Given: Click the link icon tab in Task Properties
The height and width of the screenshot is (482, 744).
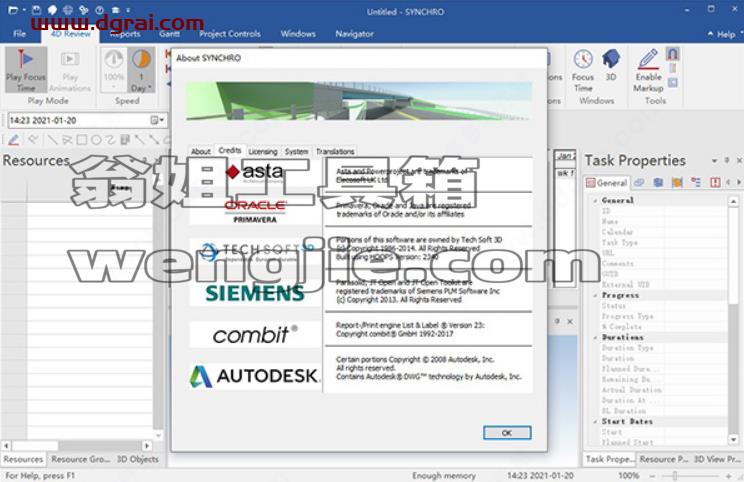Looking at the screenshot, I should [640, 183].
